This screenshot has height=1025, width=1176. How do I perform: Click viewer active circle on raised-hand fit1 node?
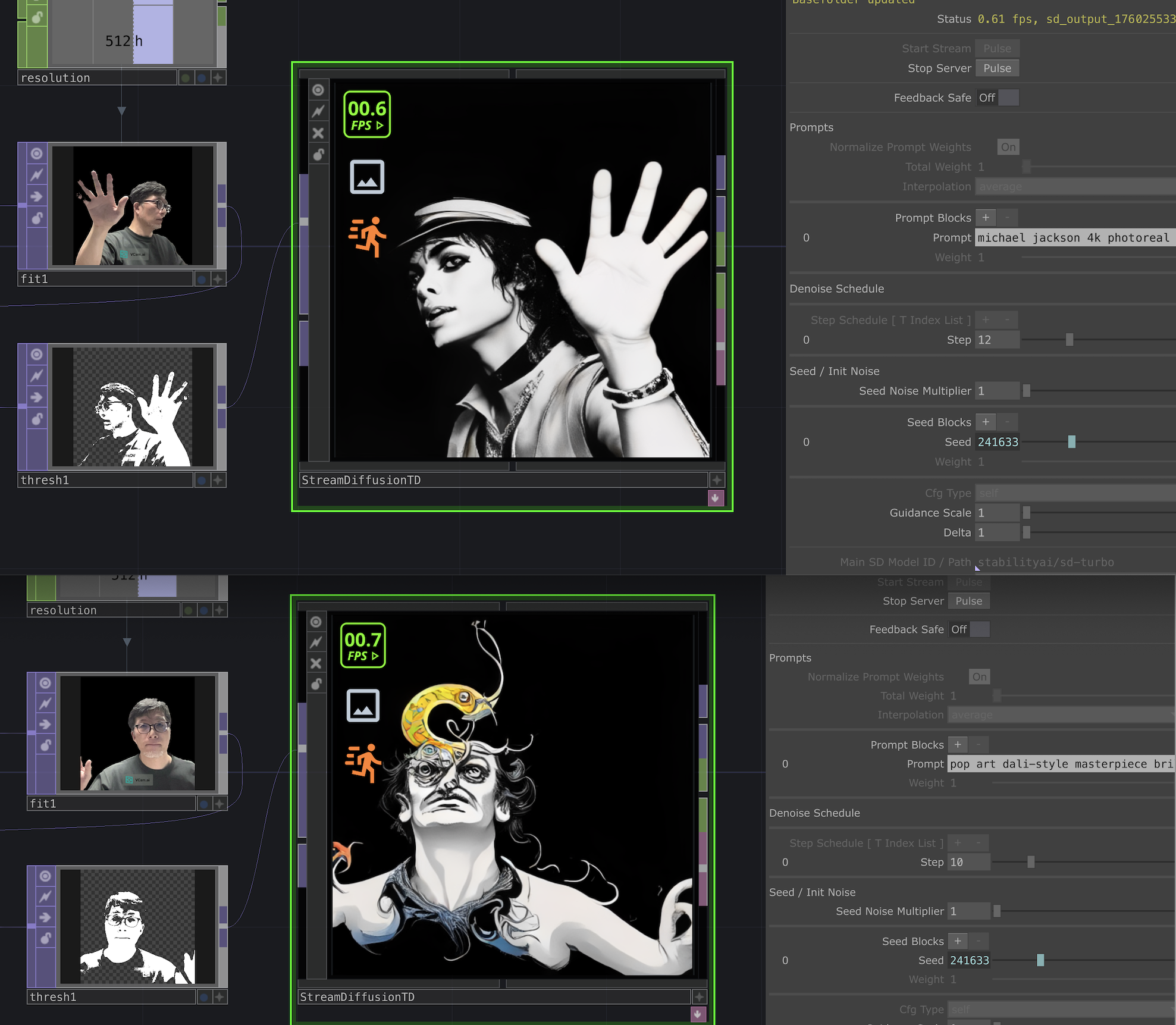37,153
